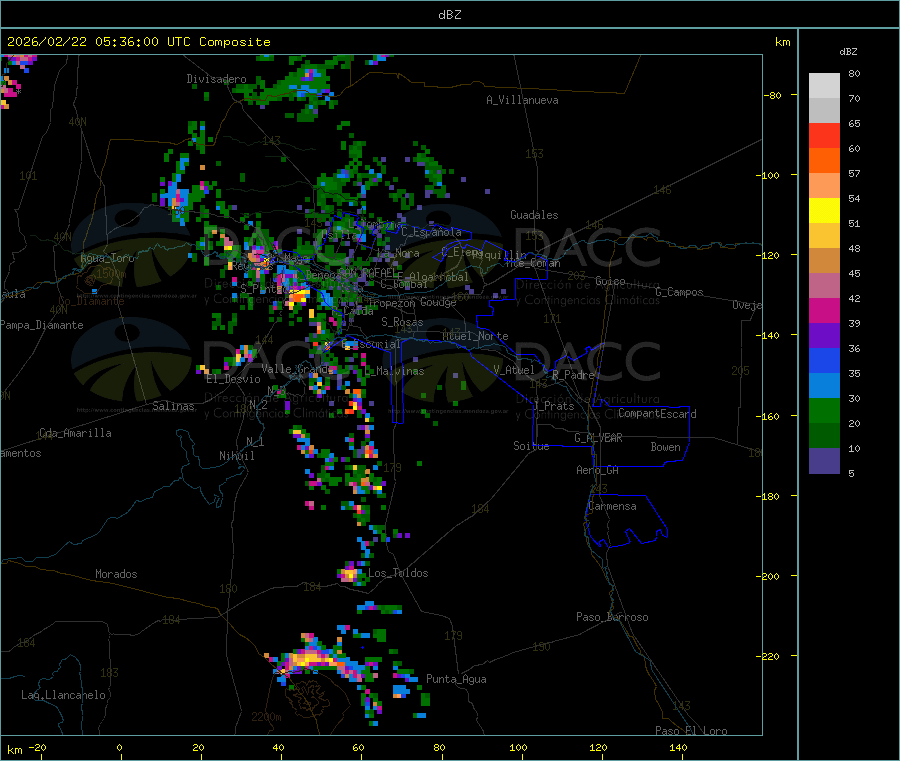Click the Aero_GA label
900x761 pixels.
tap(597, 470)
